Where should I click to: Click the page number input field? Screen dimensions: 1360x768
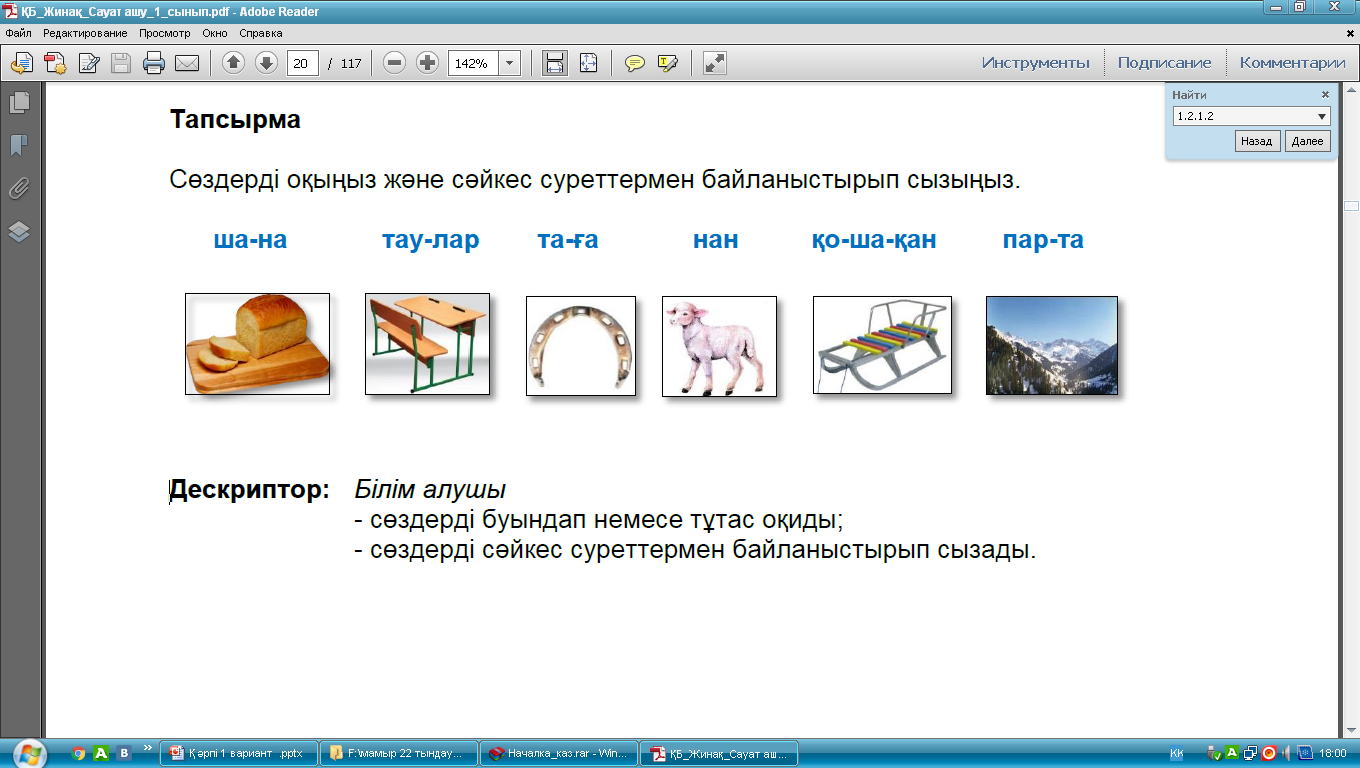point(302,63)
